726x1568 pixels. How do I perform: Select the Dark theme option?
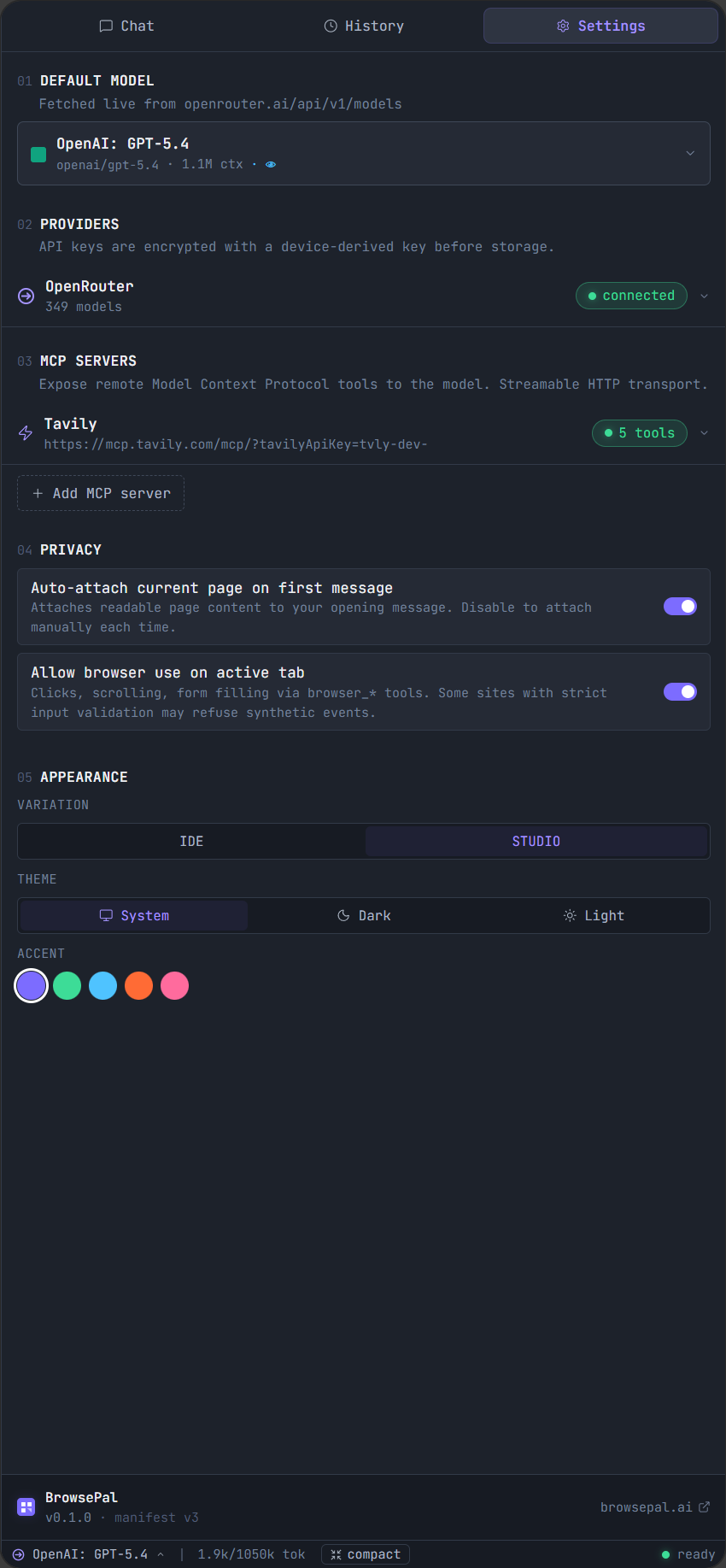365,915
